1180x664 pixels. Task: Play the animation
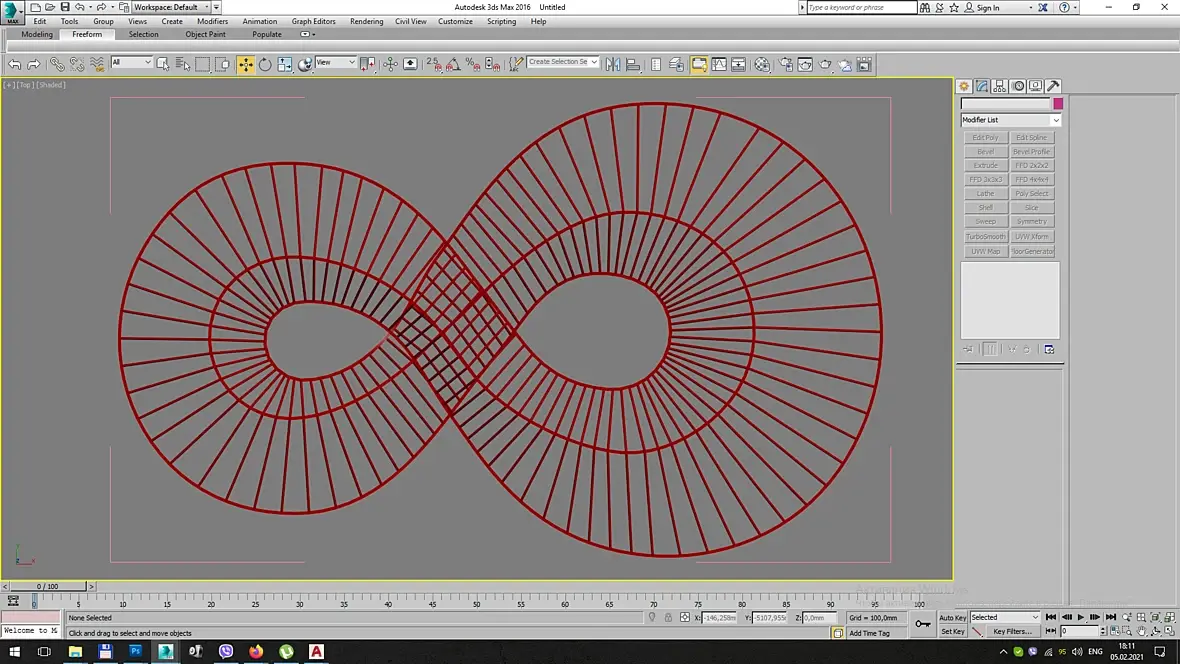click(x=1081, y=618)
